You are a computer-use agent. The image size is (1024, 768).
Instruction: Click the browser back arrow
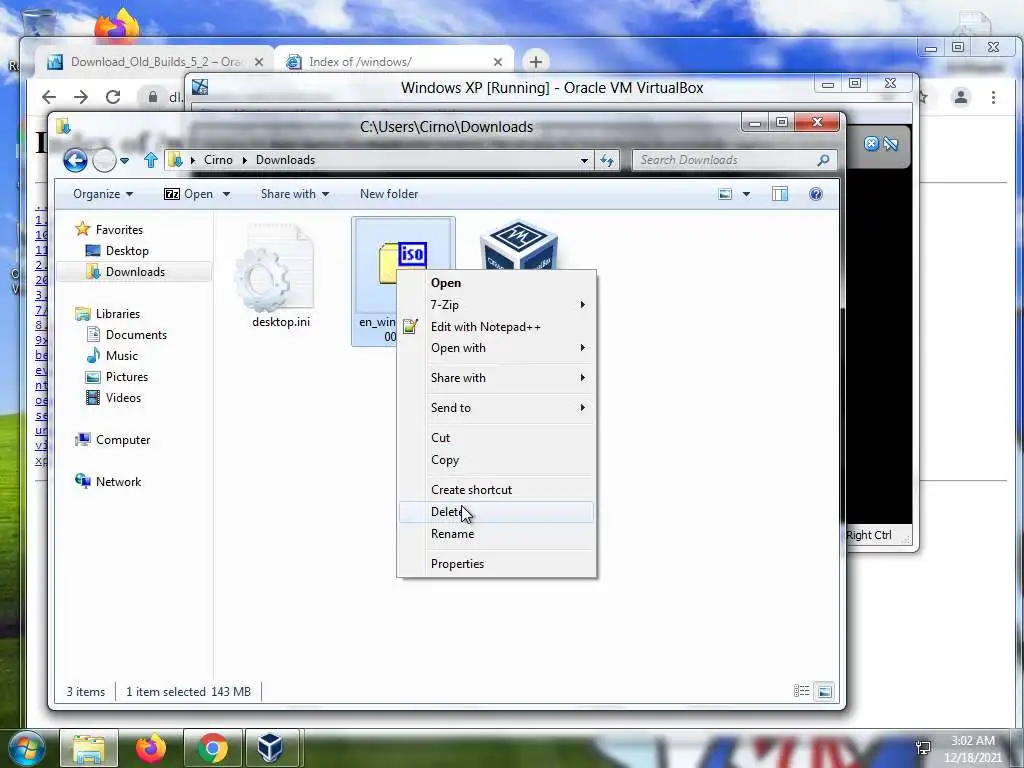(49, 97)
